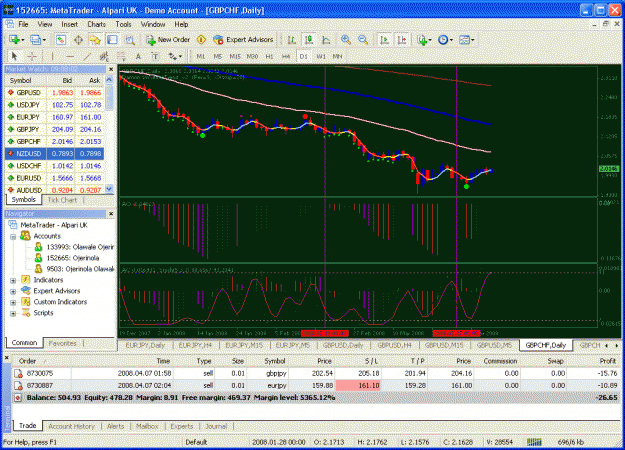Image resolution: width=625 pixels, height=450 pixels.
Task: Switch chart timeframe to M5
Action: (x=218, y=57)
